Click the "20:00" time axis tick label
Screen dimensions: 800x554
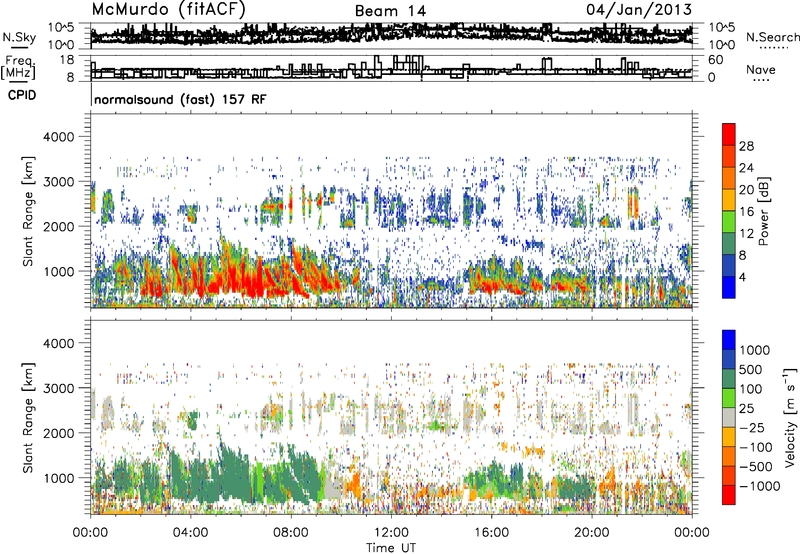pyautogui.click(x=592, y=533)
